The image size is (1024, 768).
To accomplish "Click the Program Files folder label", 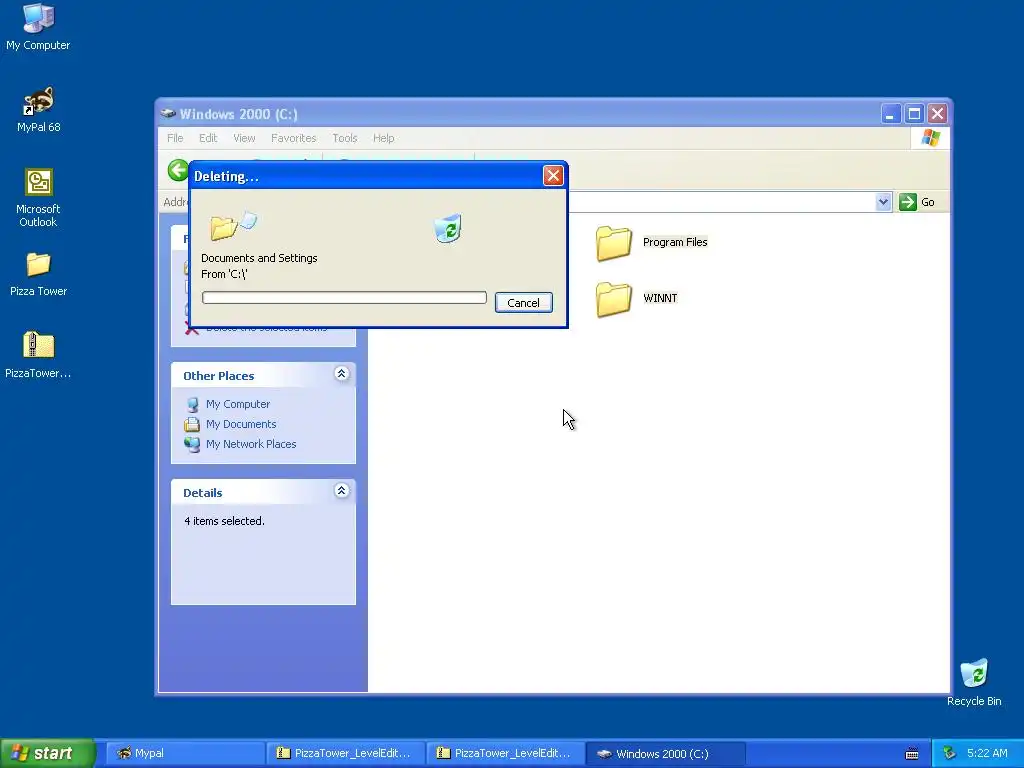I will click(675, 242).
